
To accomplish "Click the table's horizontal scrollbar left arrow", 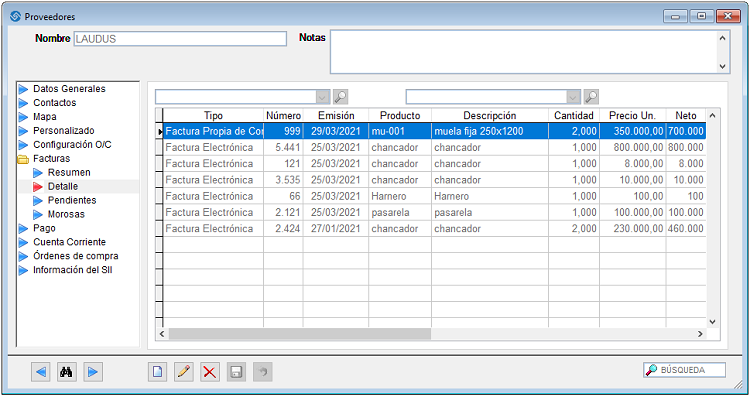I will (162, 334).
